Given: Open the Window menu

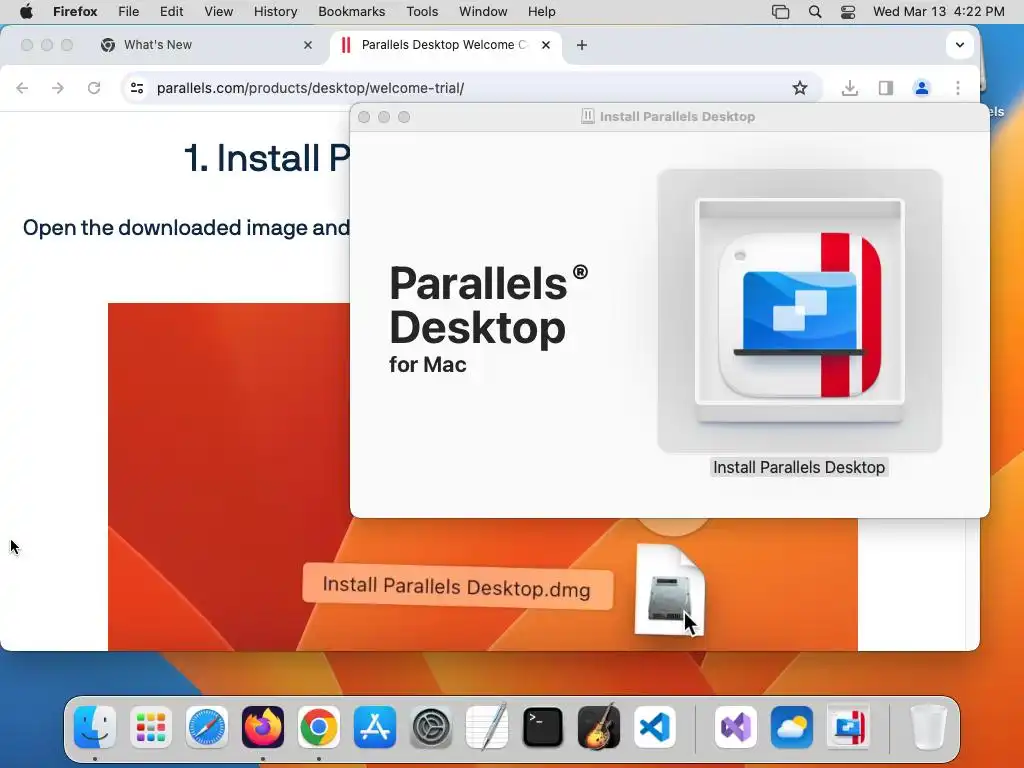Looking at the screenshot, I should tap(483, 11).
